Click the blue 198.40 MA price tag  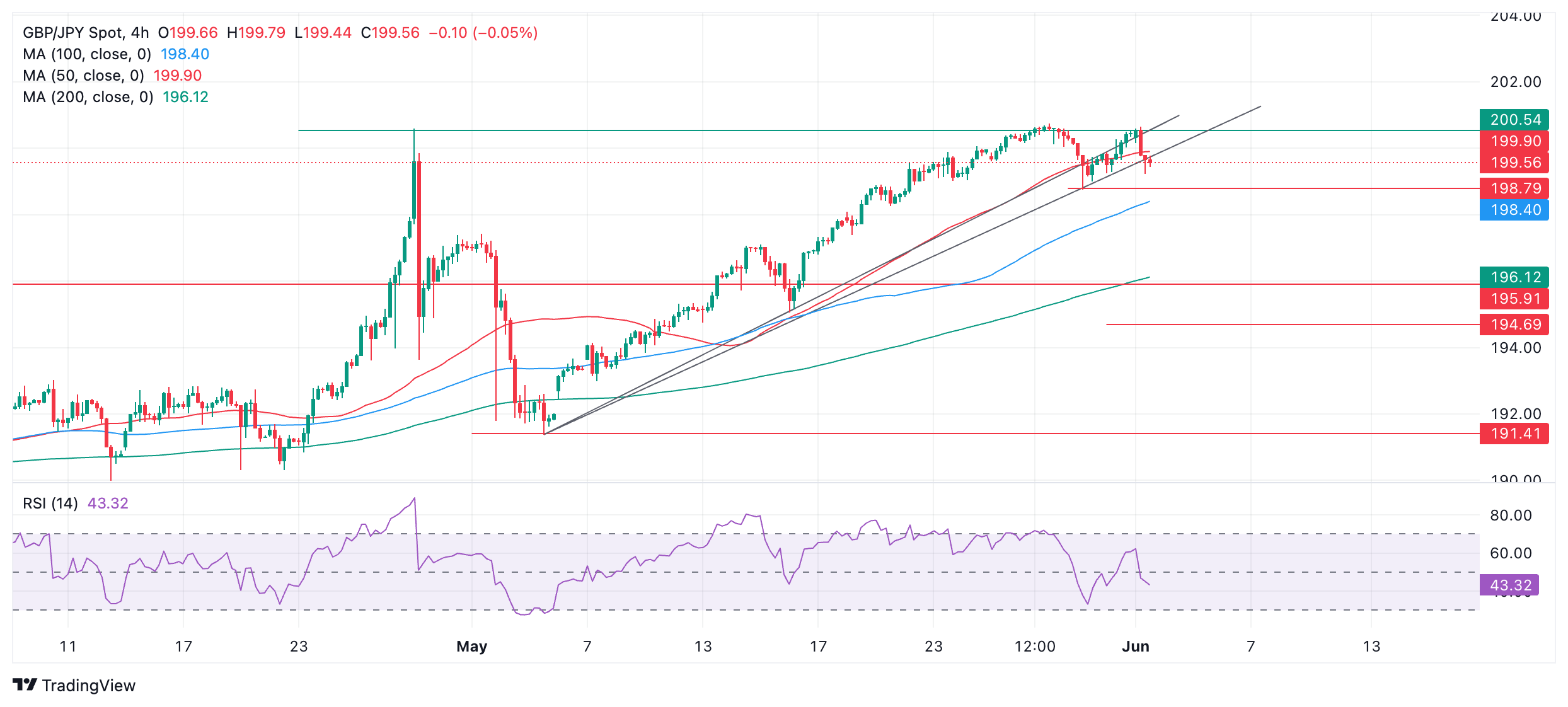pyautogui.click(x=1514, y=210)
